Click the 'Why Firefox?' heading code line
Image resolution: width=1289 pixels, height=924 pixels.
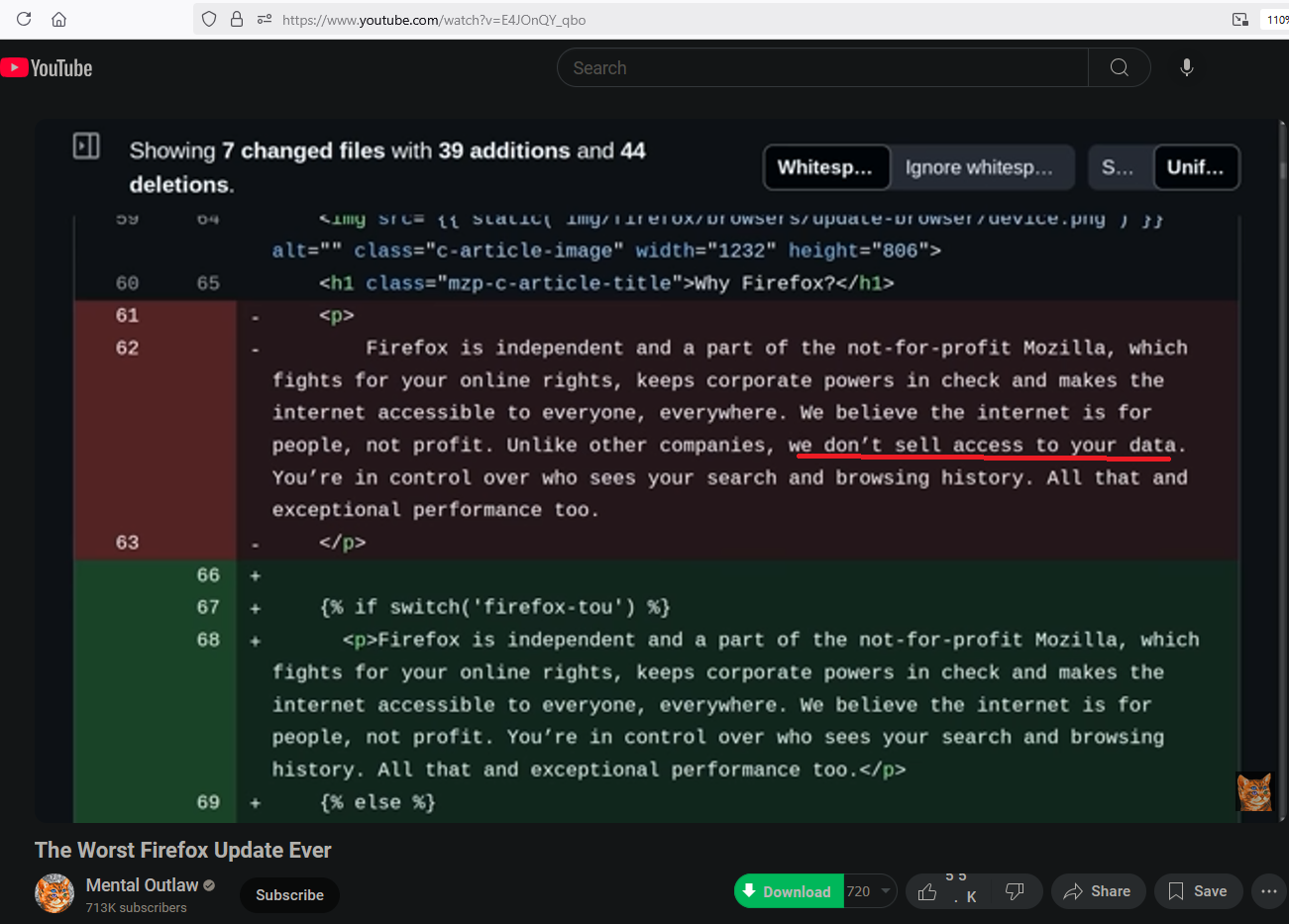click(x=606, y=283)
